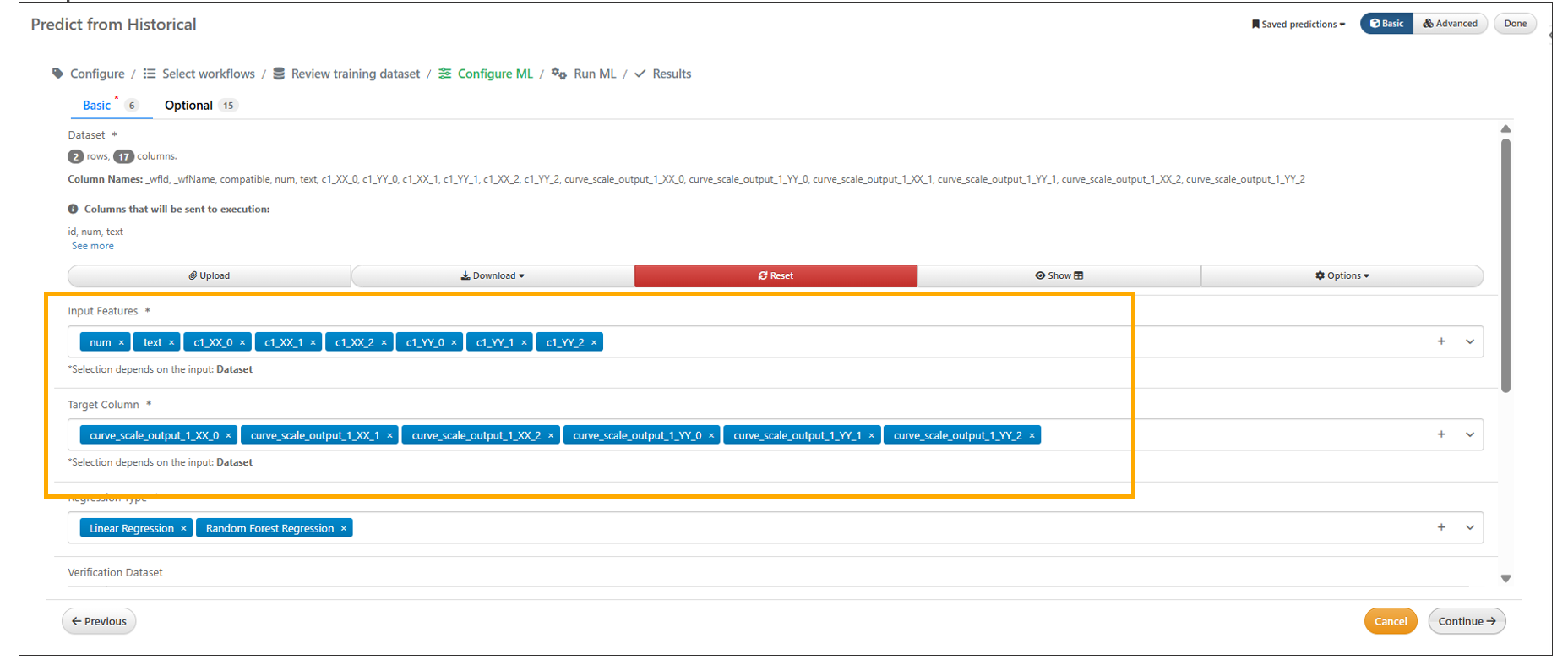The width and height of the screenshot is (1568, 671).
Task: Click the See more link
Action: [x=92, y=246]
